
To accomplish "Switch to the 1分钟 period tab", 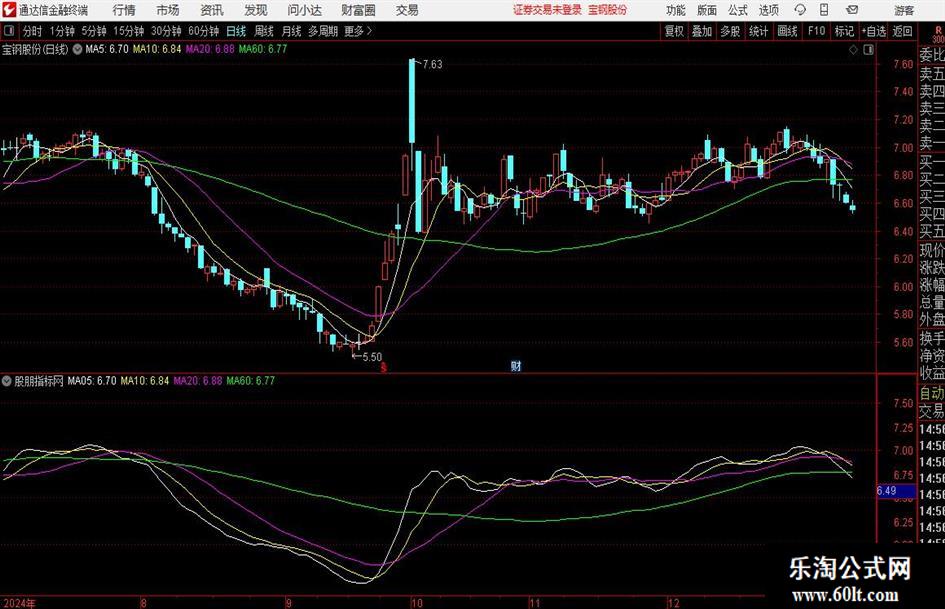I will [62, 31].
